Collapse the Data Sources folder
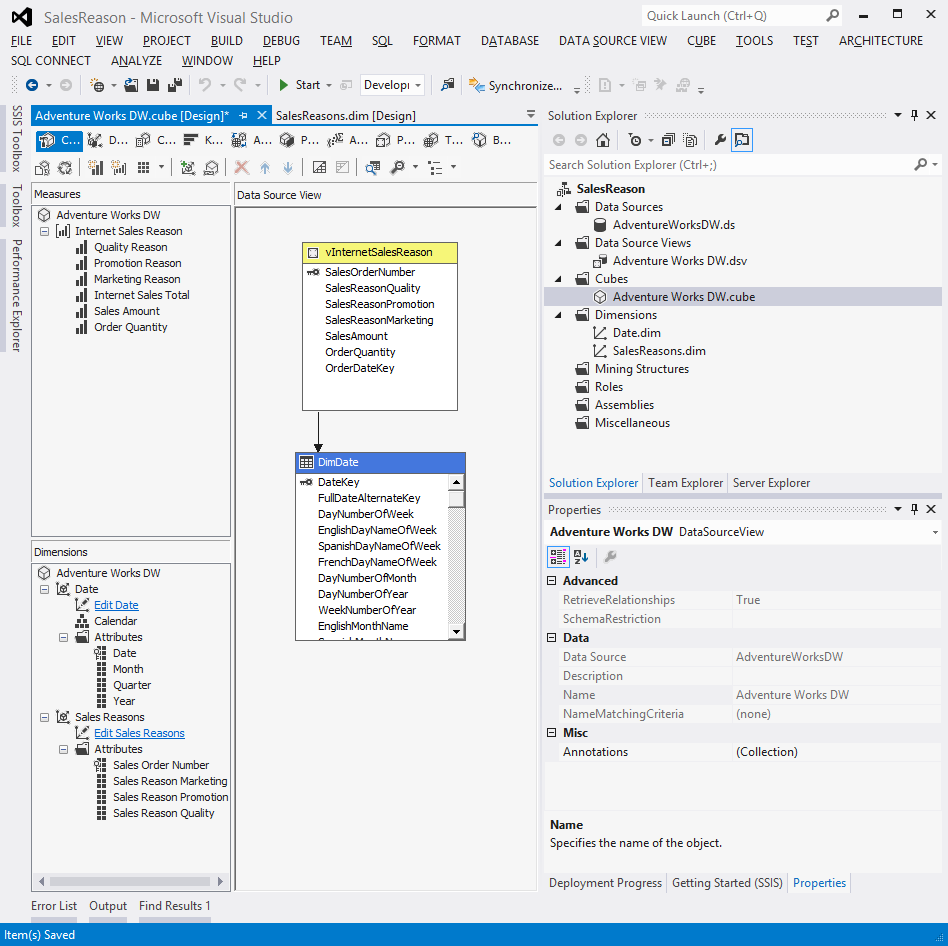The width and height of the screenshot is (948, 946). point(559,207)
